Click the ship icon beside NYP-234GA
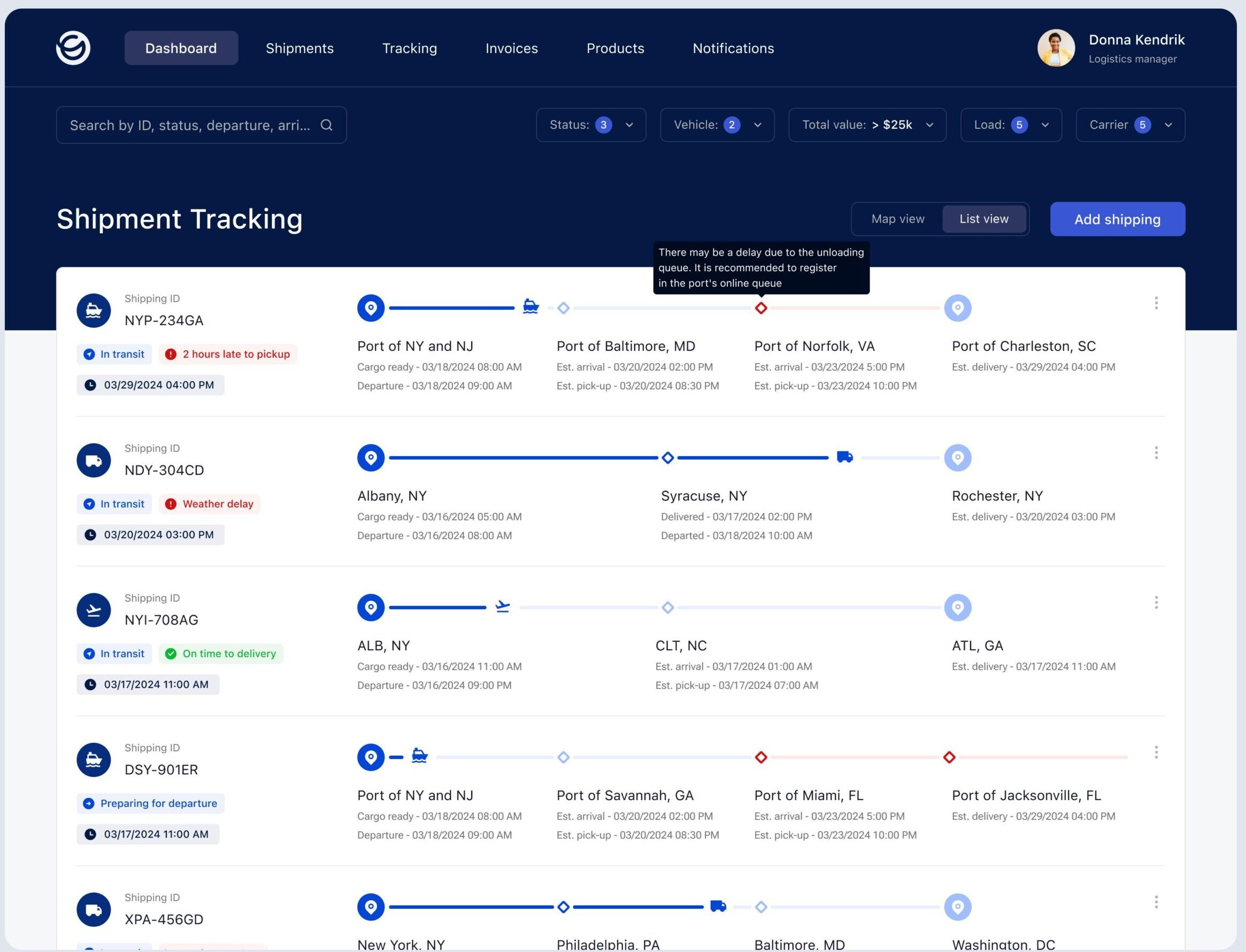Screen dimensions: 1246x952 coord(94,311)
